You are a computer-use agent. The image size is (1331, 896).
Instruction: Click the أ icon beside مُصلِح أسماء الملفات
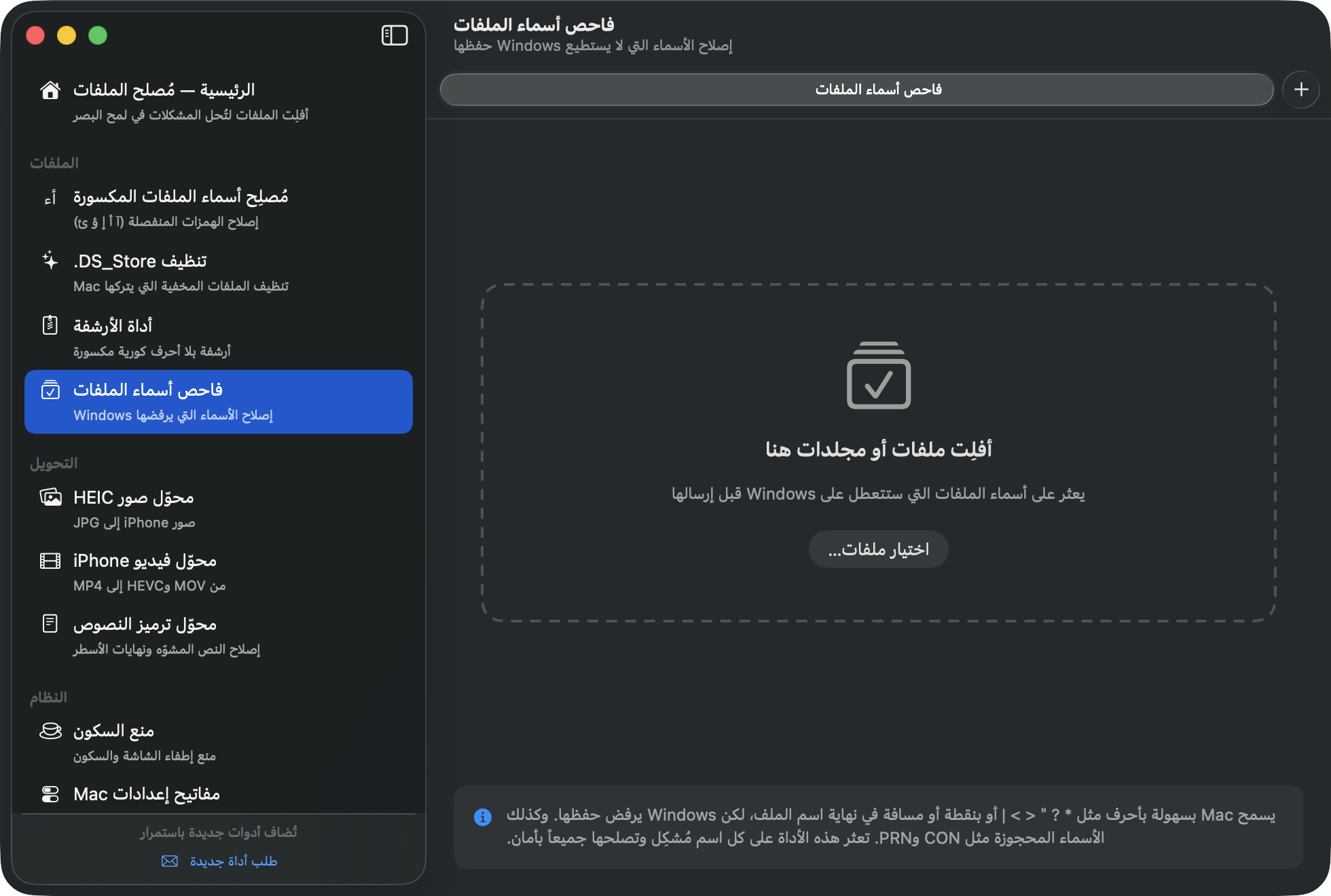coord(50,198)
